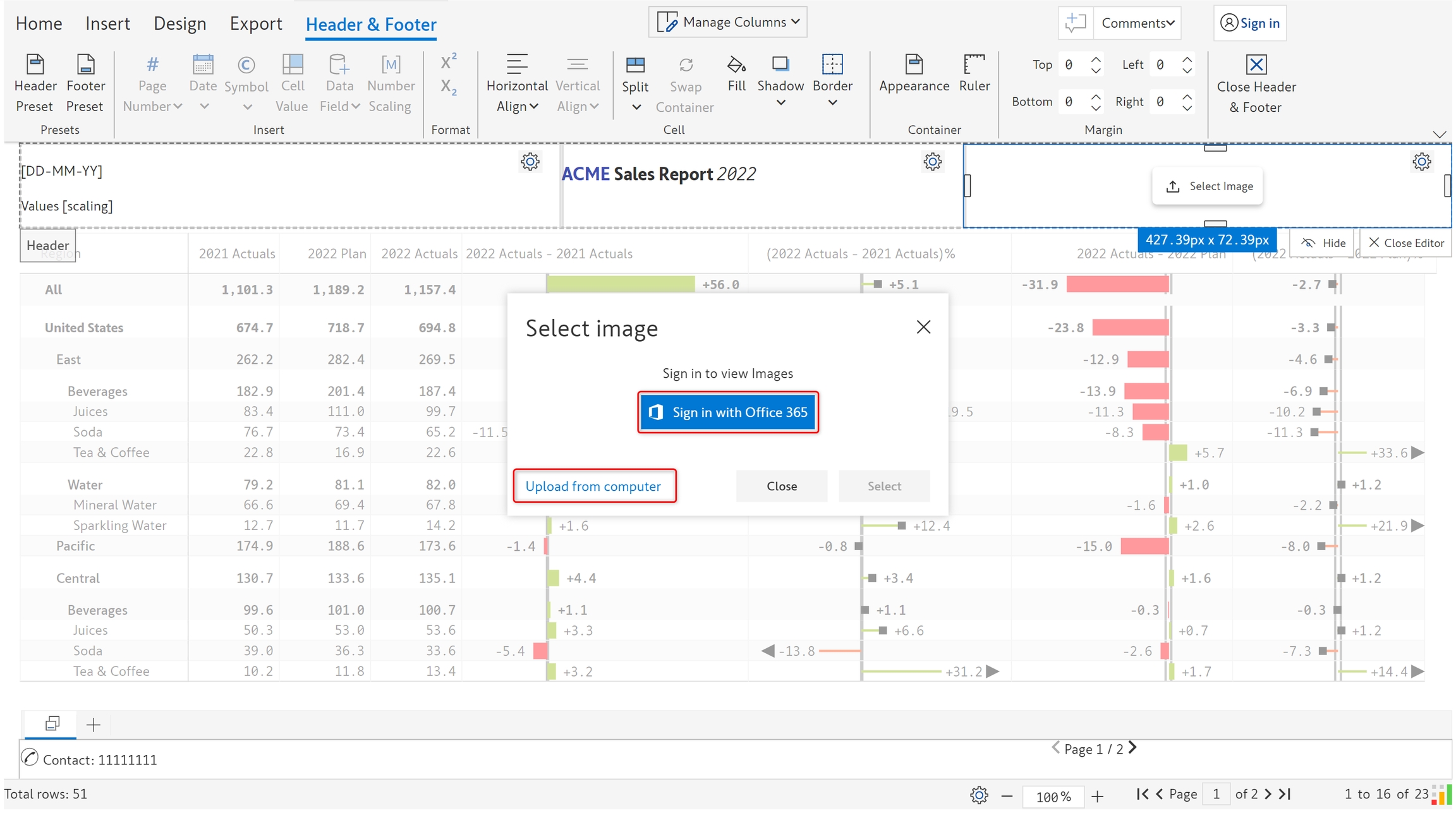This screenshot has width=1456, height=813.
Task: Click the page number input field
Action: pos(1215,794)
